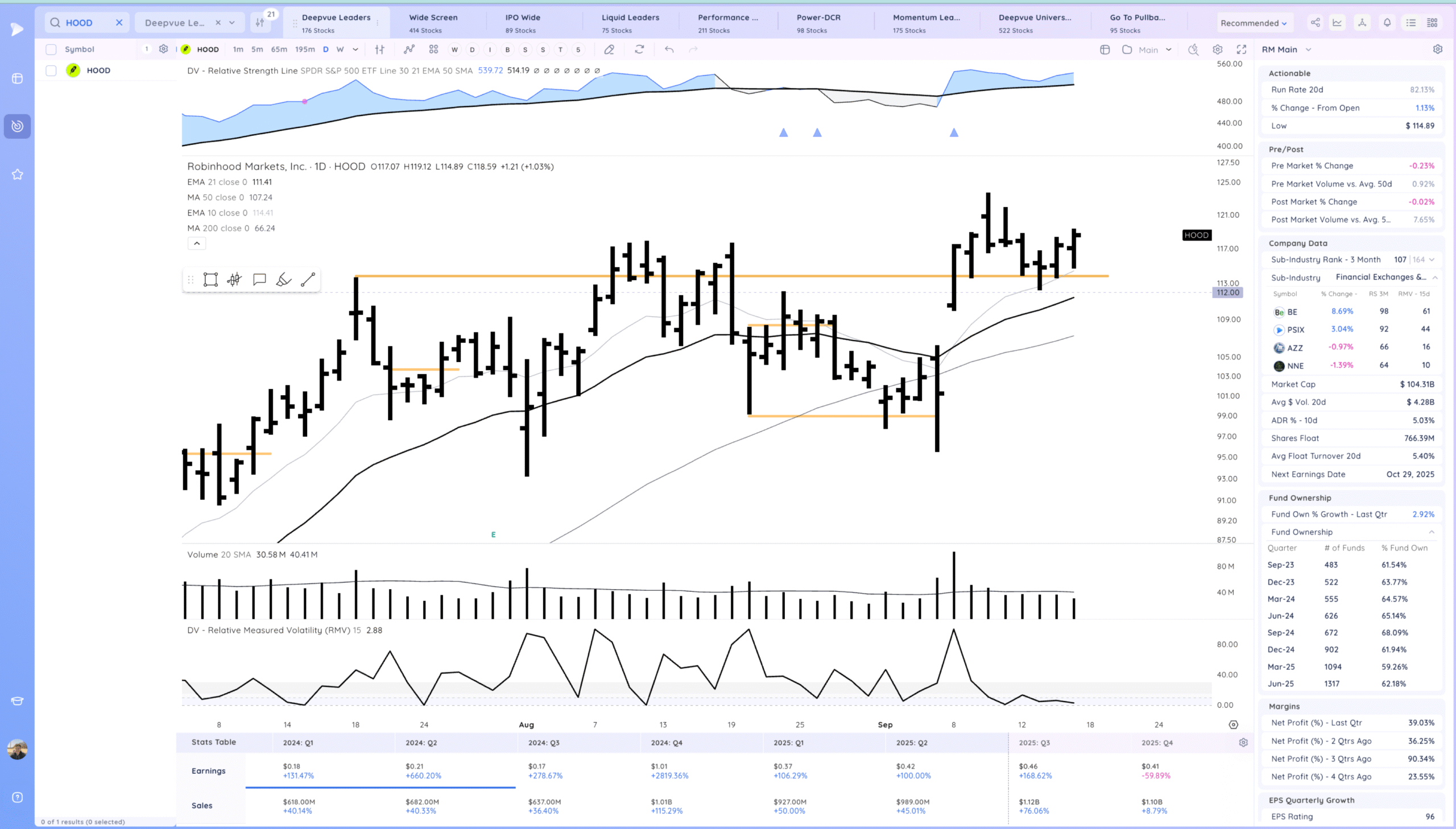Select the 1m timeframe button
This screenshot has width=1456, height=829.
tap(238, 49)
